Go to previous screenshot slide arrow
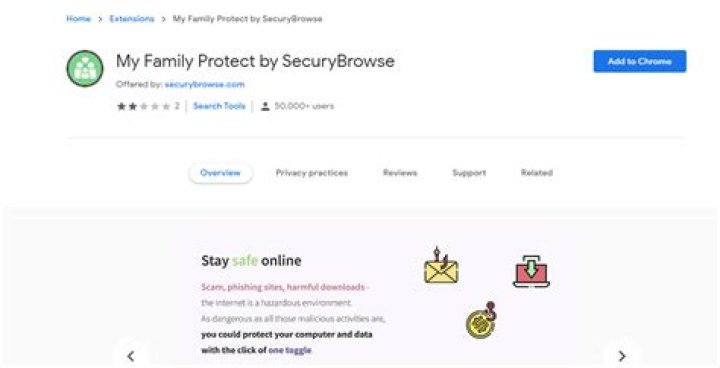This screenshot has height=368, width=720. coord(131,356)
